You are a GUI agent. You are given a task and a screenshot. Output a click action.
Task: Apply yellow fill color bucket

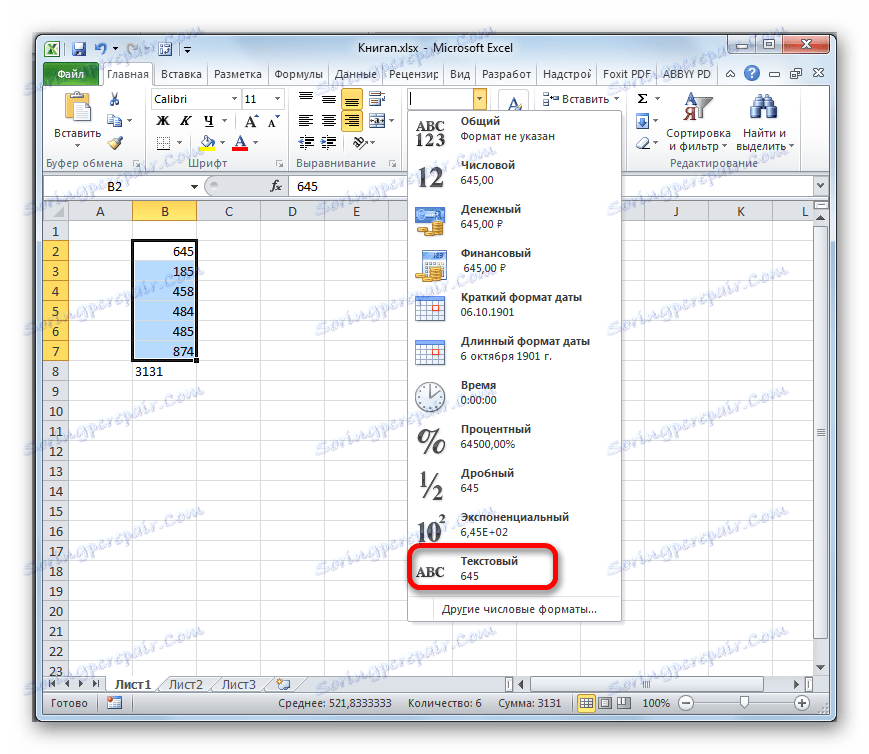pos(207,143)
